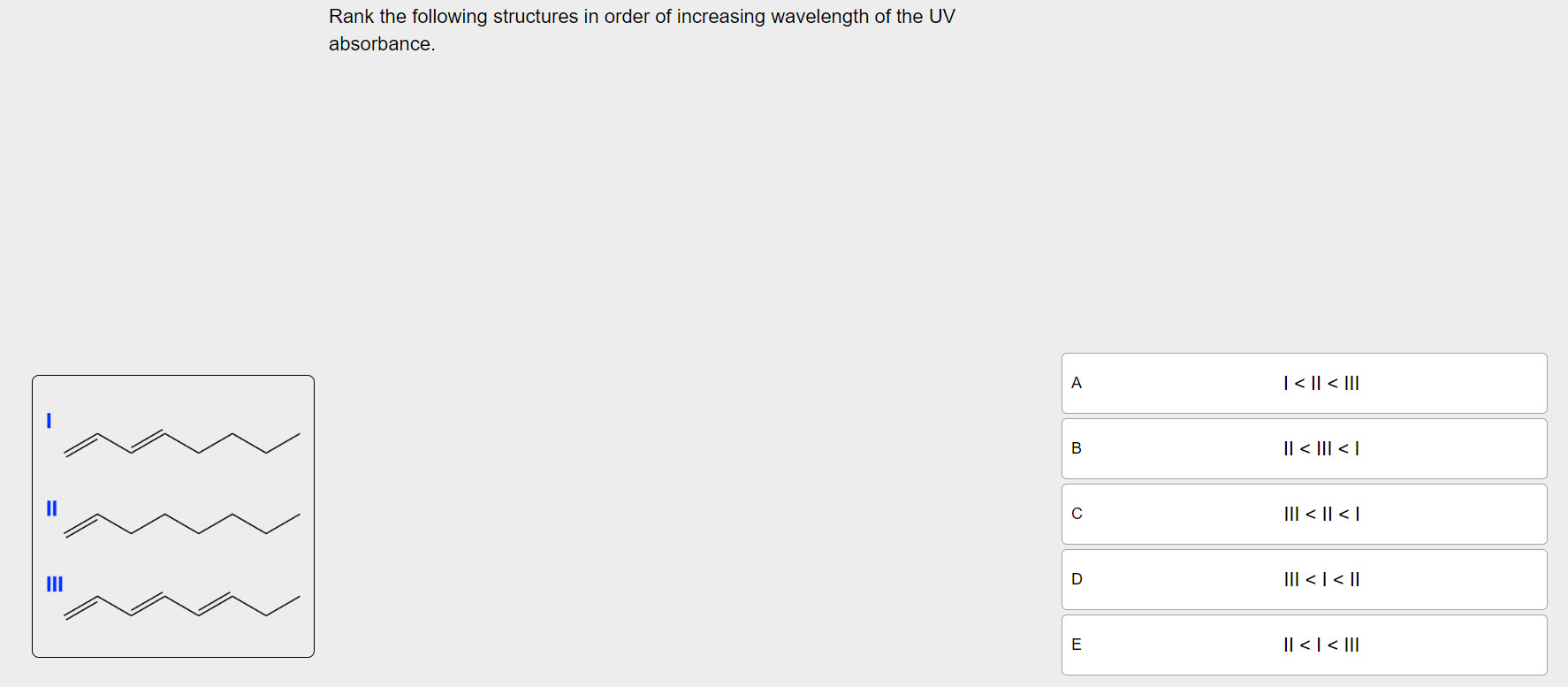
Task: Click the letter B label on second option
Action: (1077, 448)
